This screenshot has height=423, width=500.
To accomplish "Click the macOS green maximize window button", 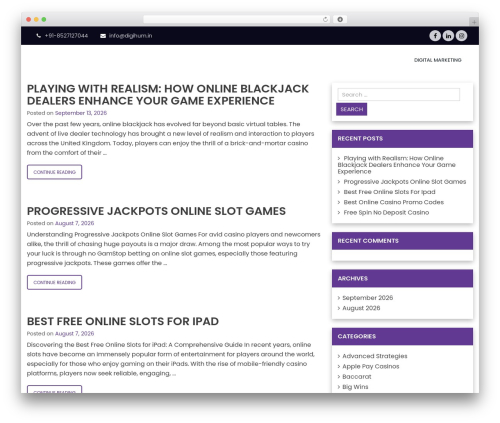I will tap(44, 20).
